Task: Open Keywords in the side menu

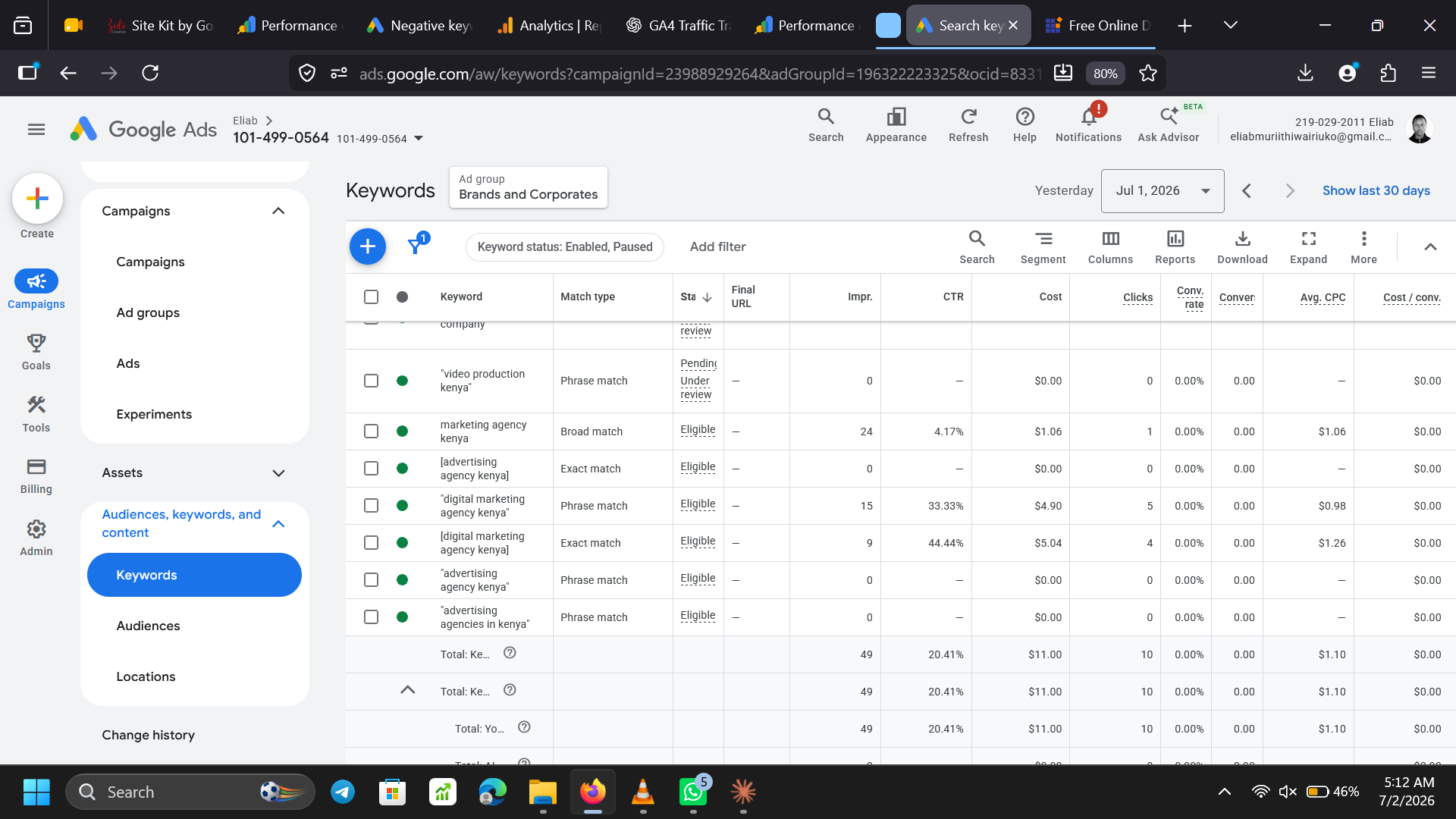Action: pos(194,575)
